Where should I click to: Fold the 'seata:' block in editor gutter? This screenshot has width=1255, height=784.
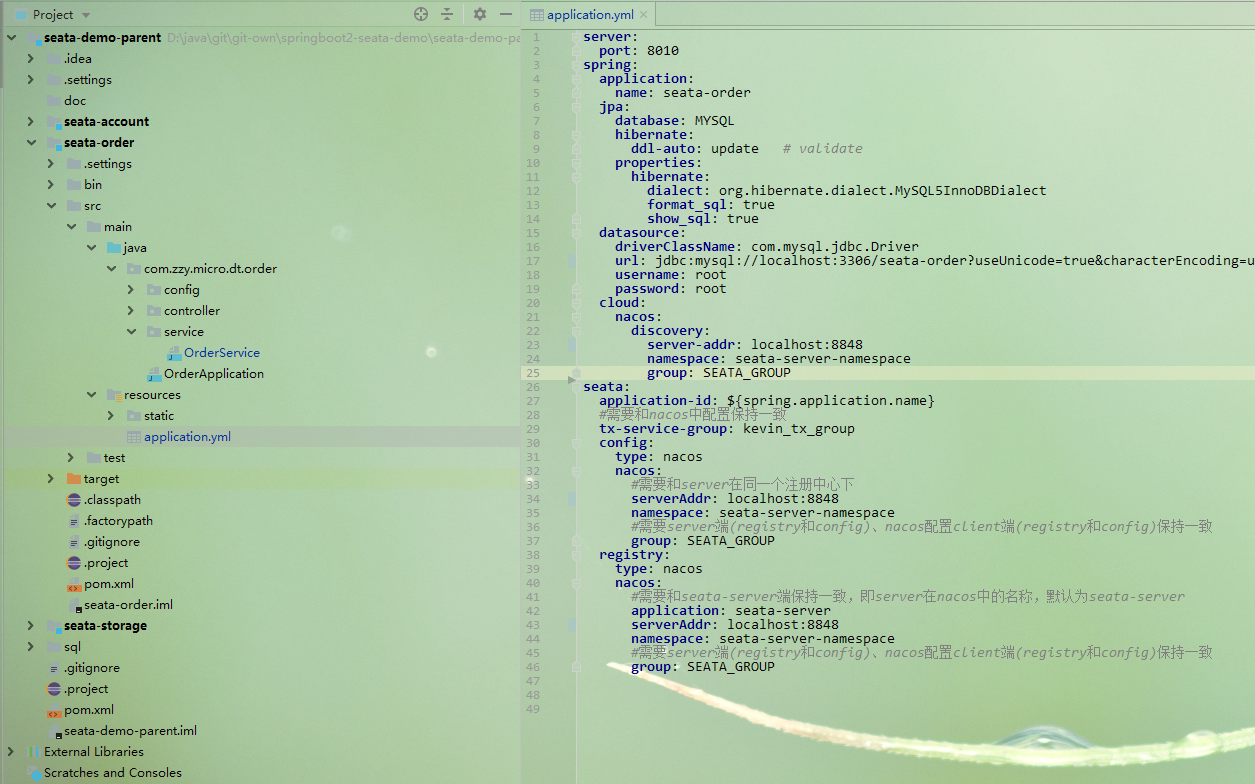pyautogui.click(x=576, y=387)
